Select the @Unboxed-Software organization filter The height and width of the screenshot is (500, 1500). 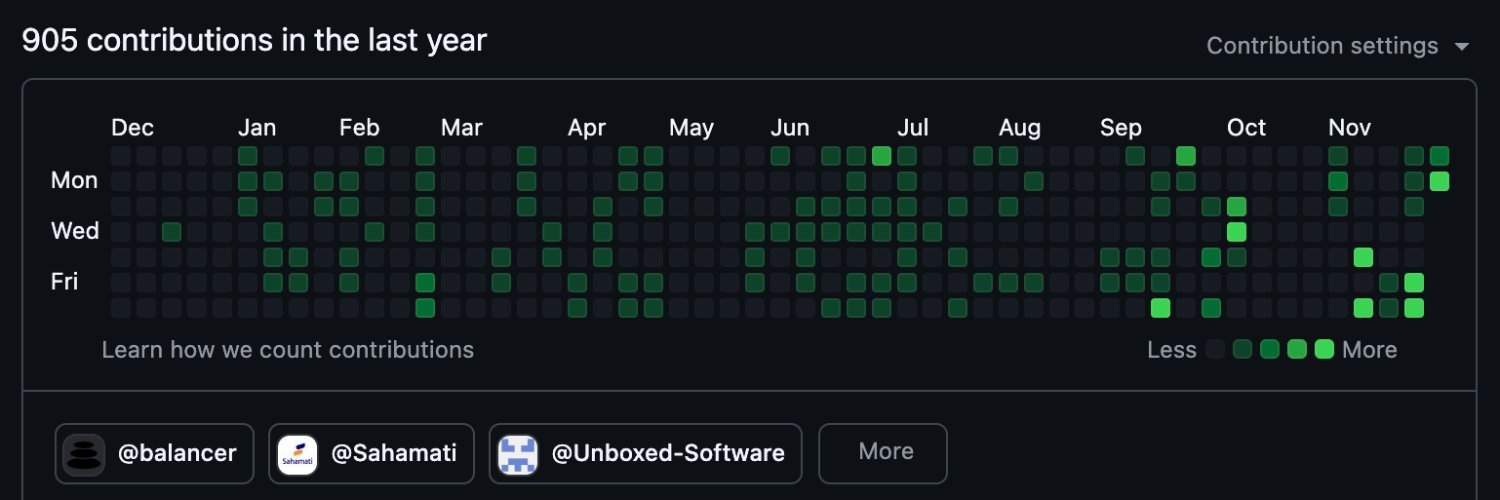pos(646,453)
